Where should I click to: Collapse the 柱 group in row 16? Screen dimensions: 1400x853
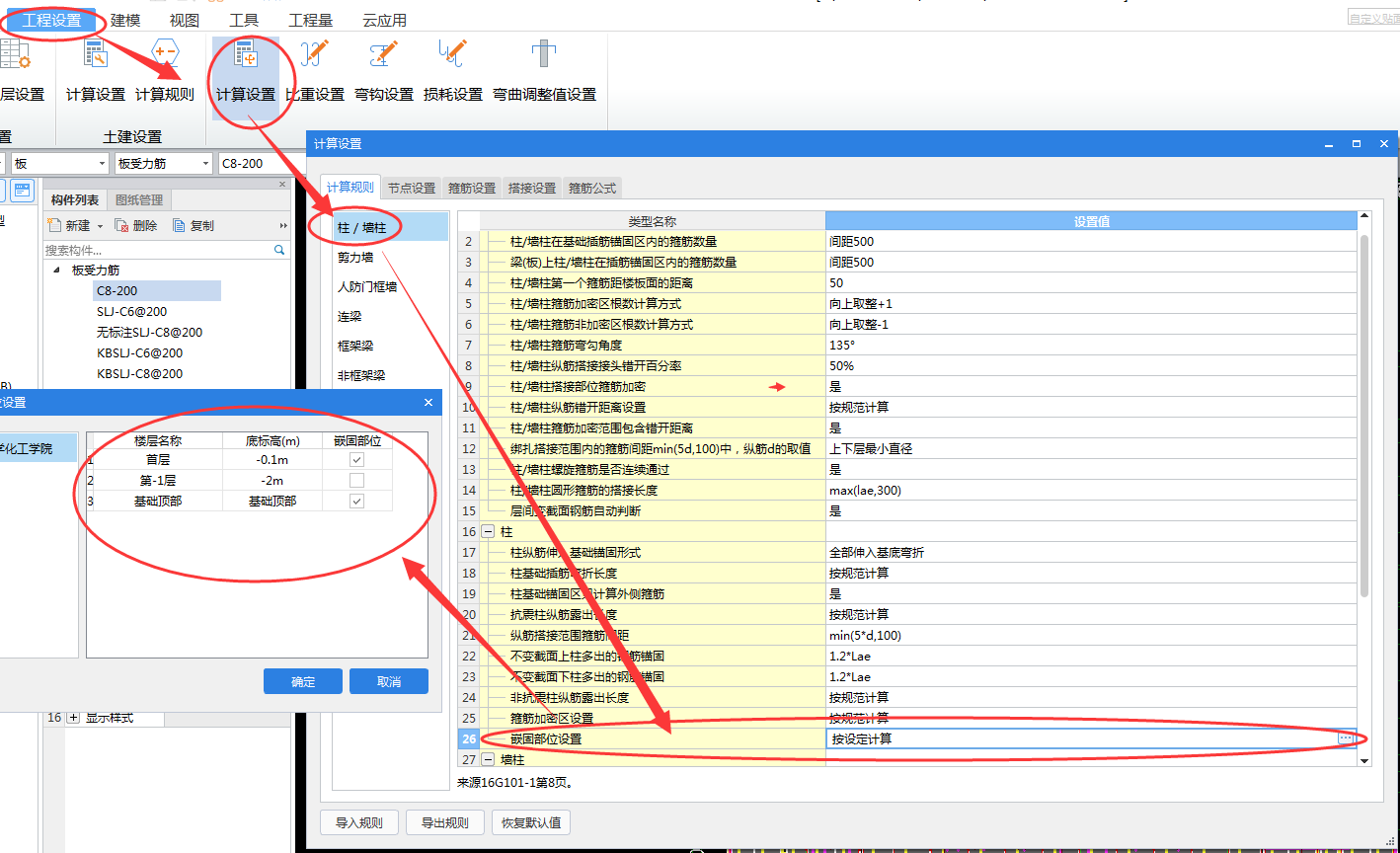[x=488, y=531]
